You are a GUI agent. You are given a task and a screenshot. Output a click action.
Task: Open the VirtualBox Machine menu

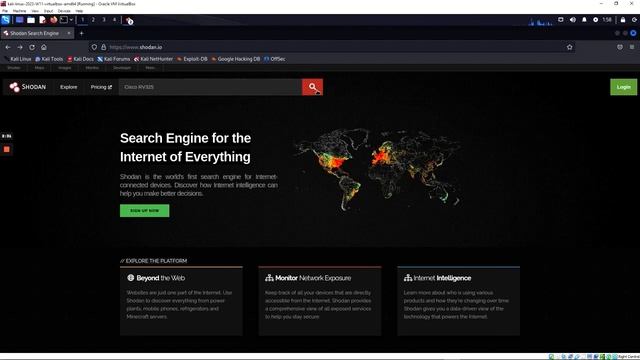(20, 11)
